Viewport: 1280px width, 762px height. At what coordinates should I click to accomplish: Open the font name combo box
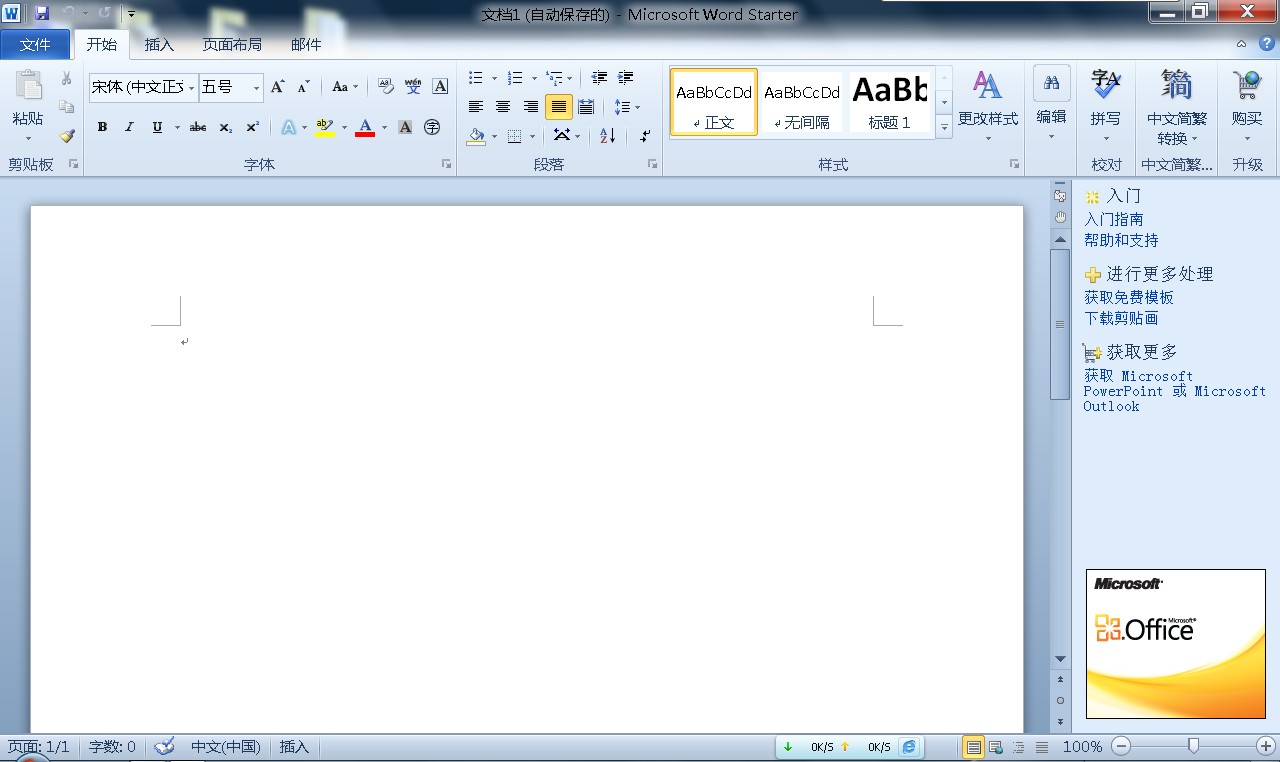(x=144, y=87)
